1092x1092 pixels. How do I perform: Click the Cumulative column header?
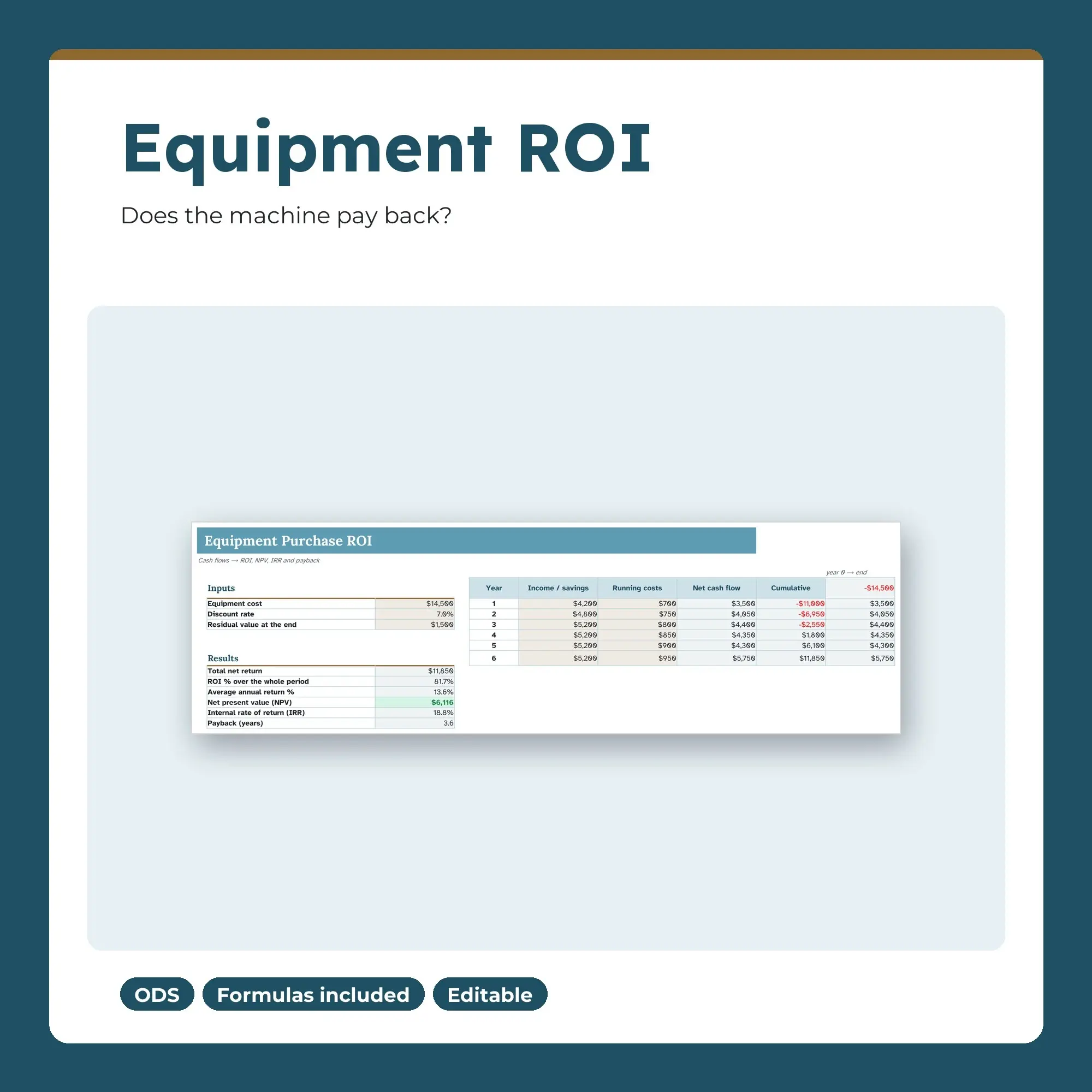click(790, 589)
